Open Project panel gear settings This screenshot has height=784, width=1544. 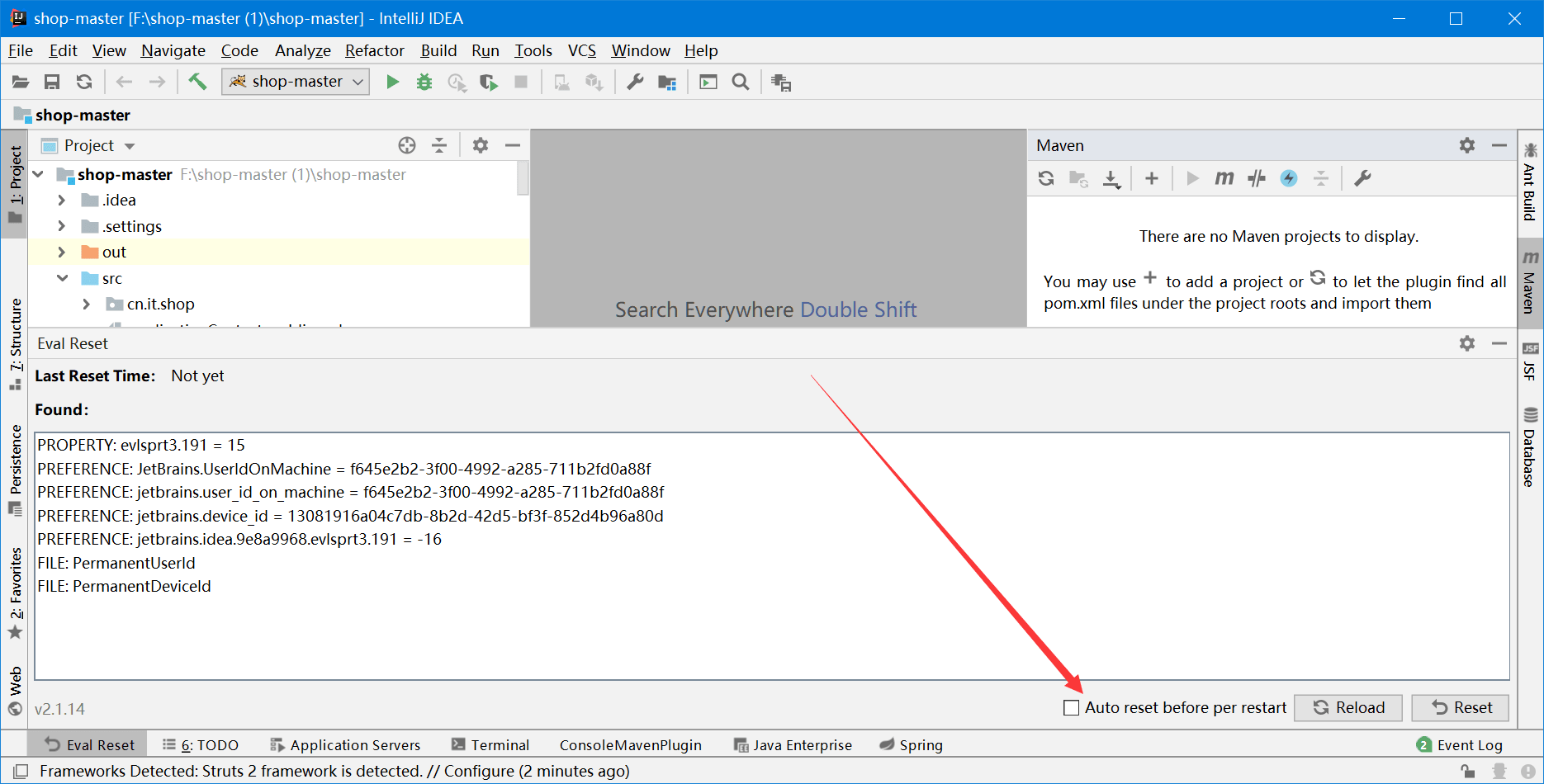481,145
